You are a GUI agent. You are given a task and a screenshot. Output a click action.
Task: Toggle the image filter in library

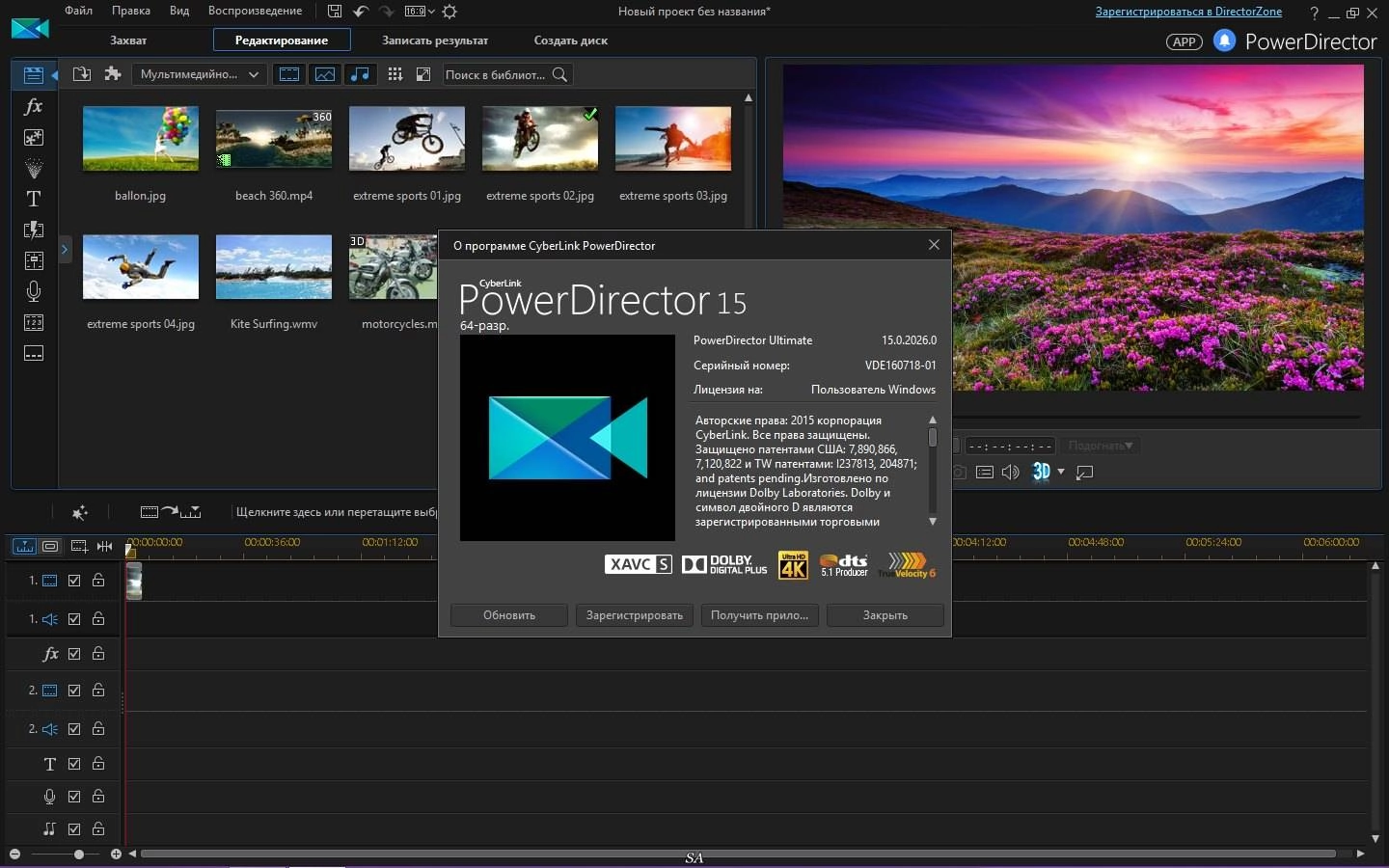click(x=325, y=74)
